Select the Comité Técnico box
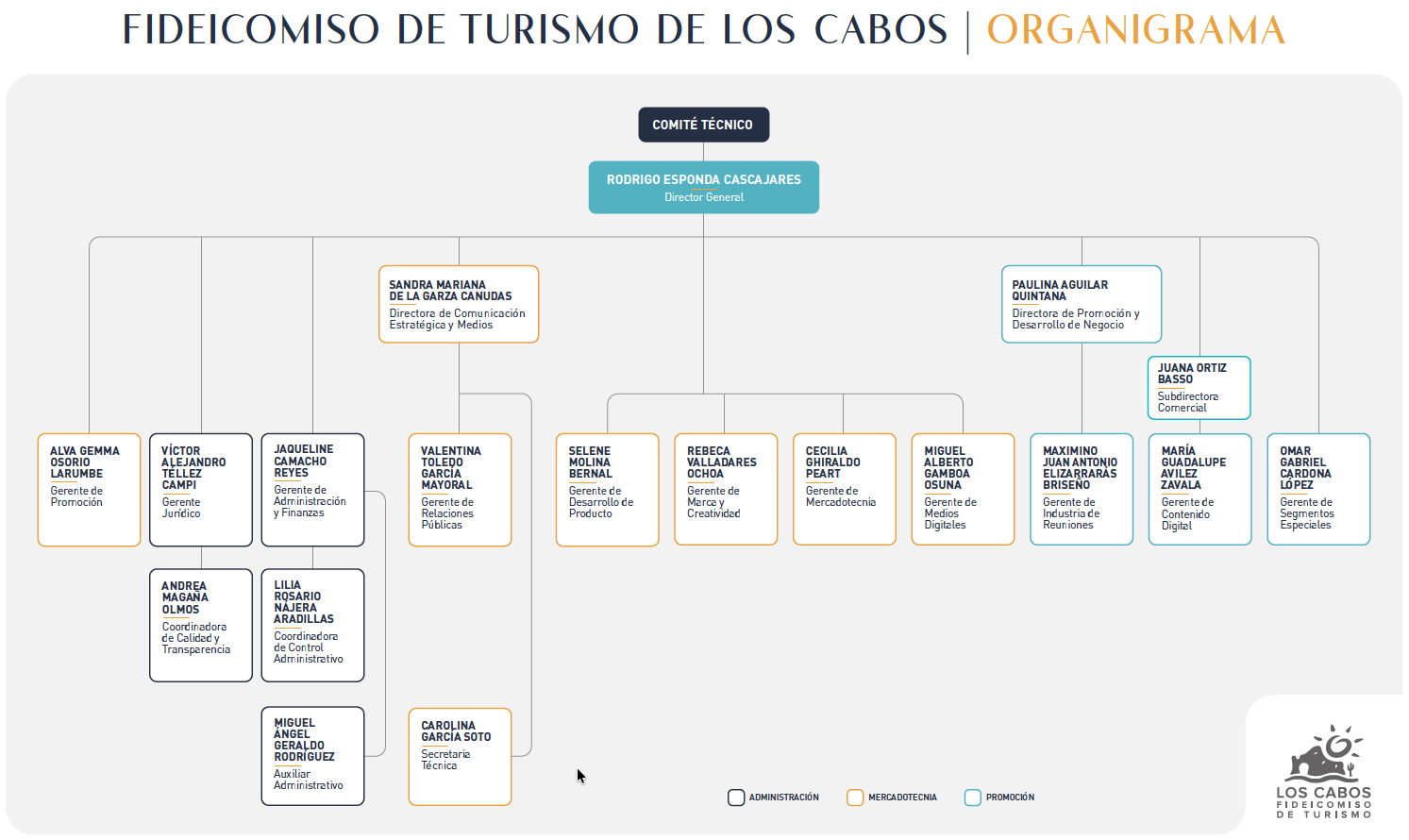 coord(703,125)
